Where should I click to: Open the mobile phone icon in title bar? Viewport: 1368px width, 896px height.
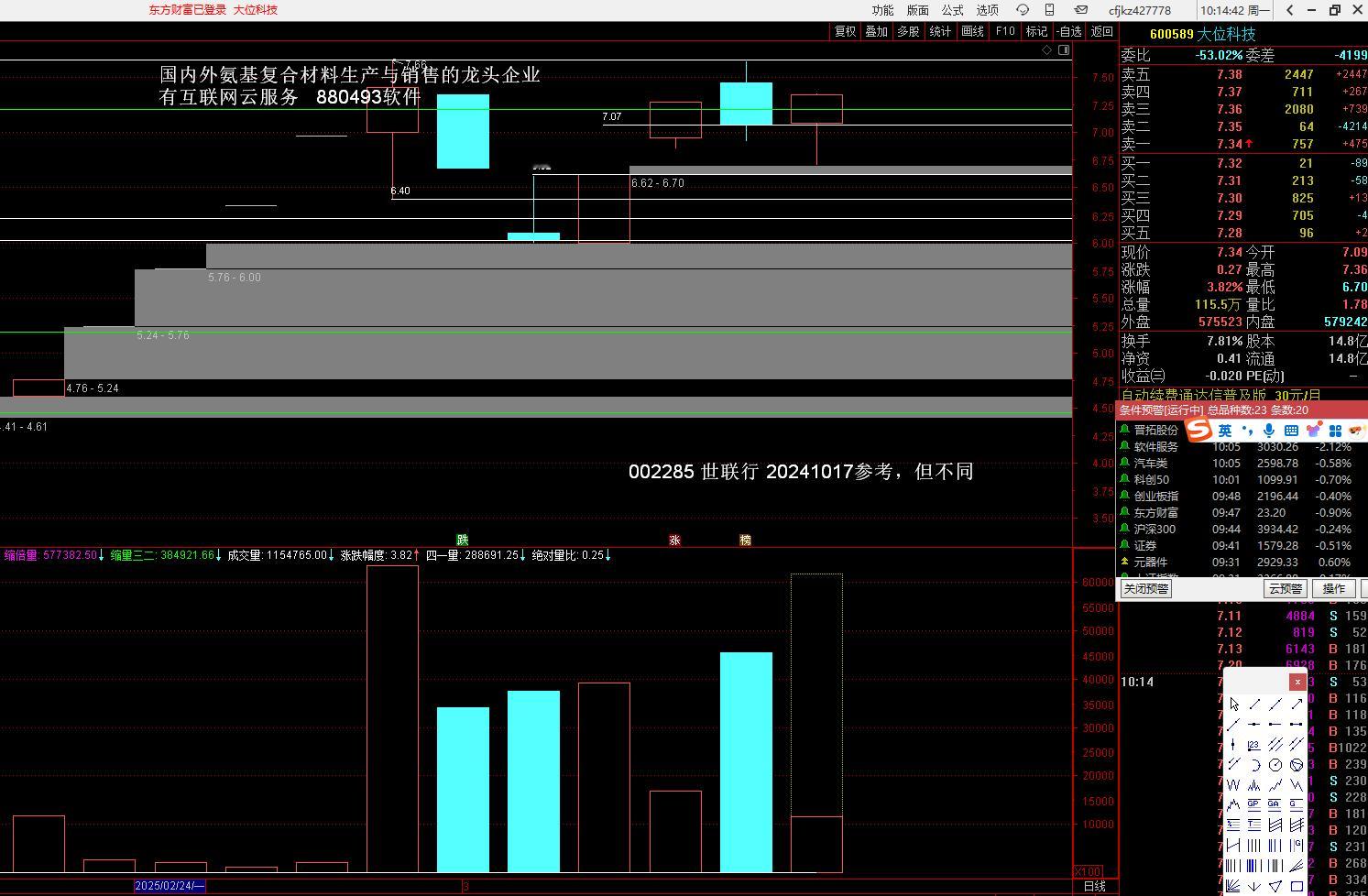pyautogui.click(x=1050, y=10)
